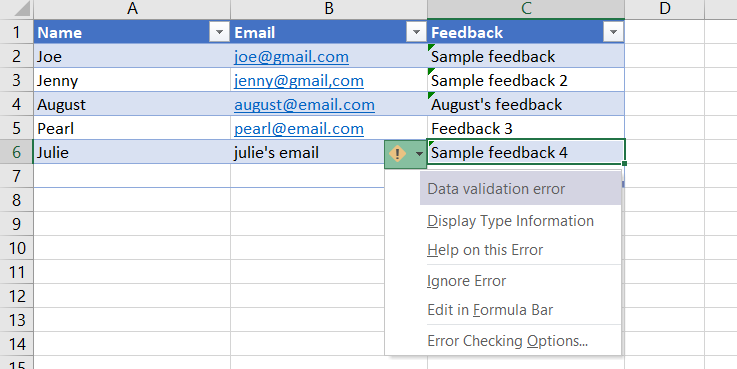Select the 'Sample feedback 4' cell
Image resolution: width=737 pixels, height=369 pixels.
coord(526,152)
